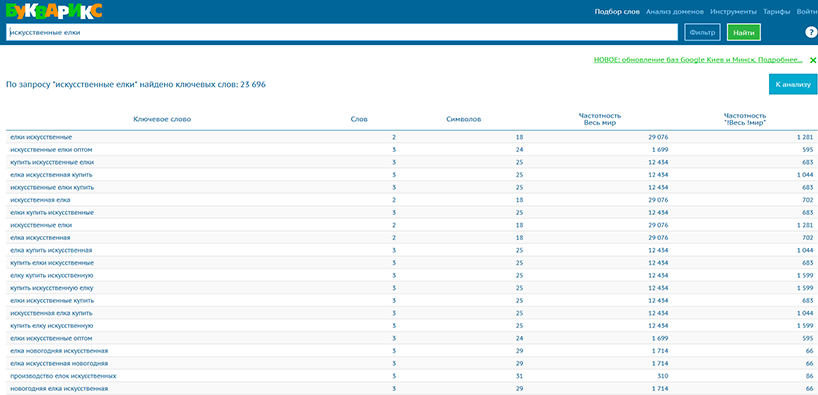Select the keyword 'искусственные елки купить'

pyautogui.click(x=52, y=187)
